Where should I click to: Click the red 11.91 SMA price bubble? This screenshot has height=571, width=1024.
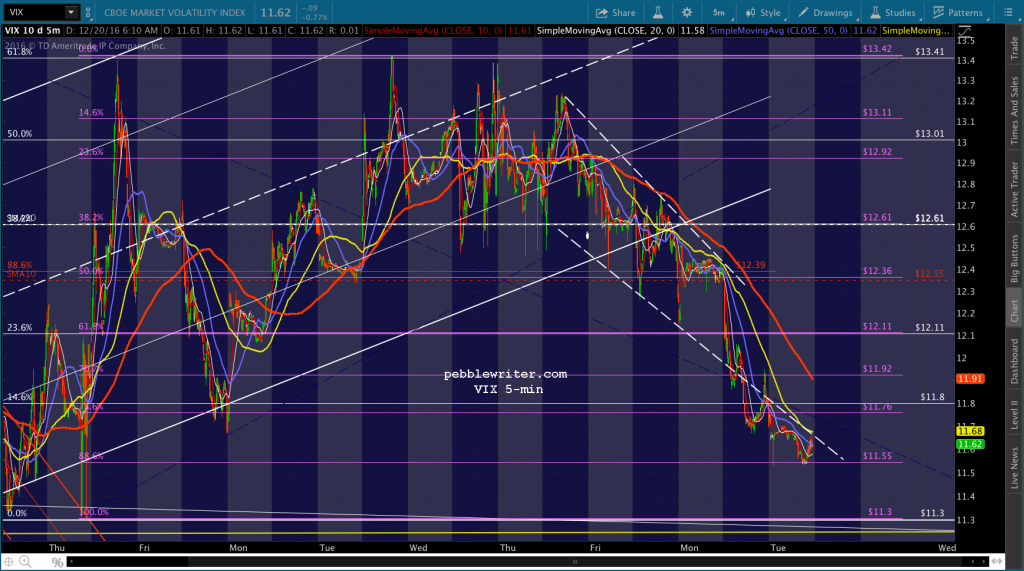click(x=970, y=379)
